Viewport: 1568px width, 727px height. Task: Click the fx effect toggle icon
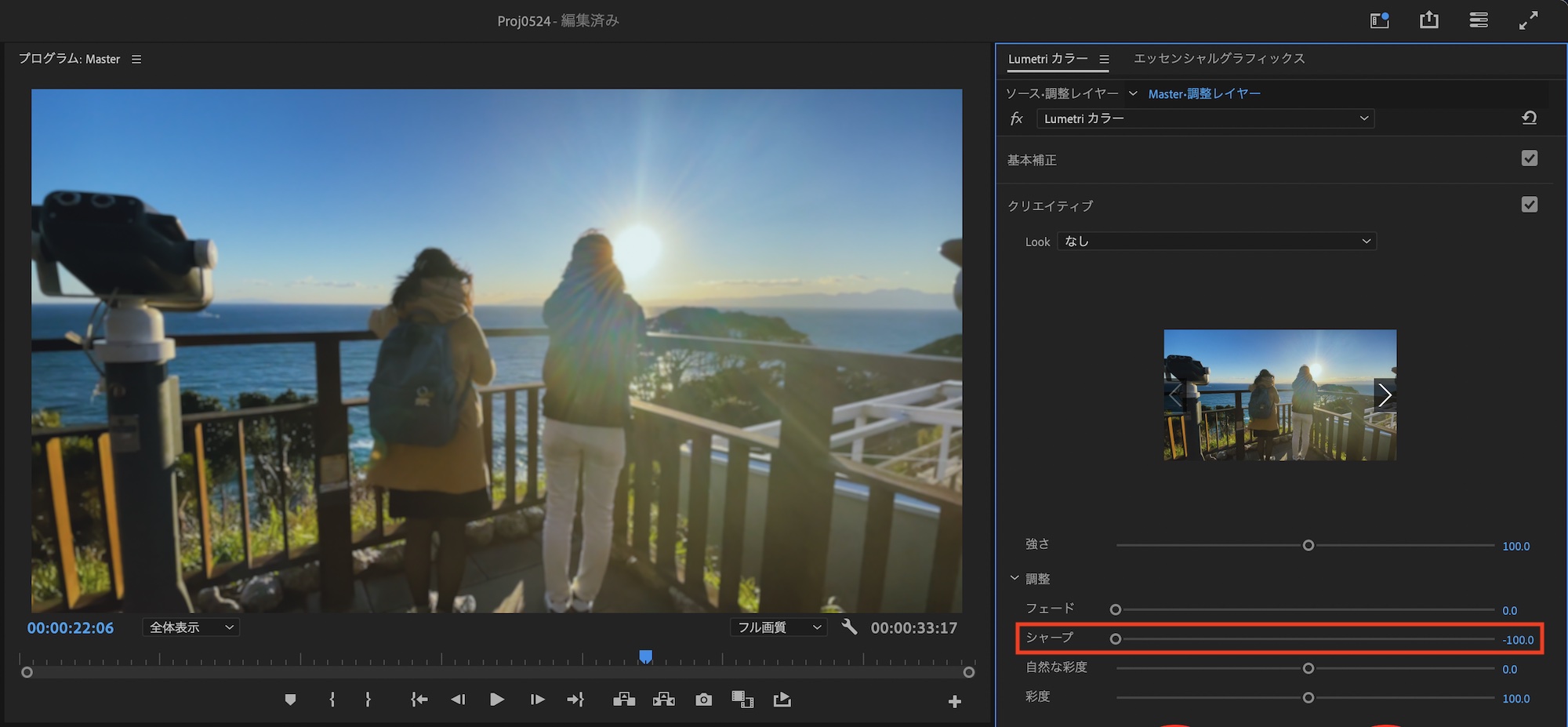1017,118
